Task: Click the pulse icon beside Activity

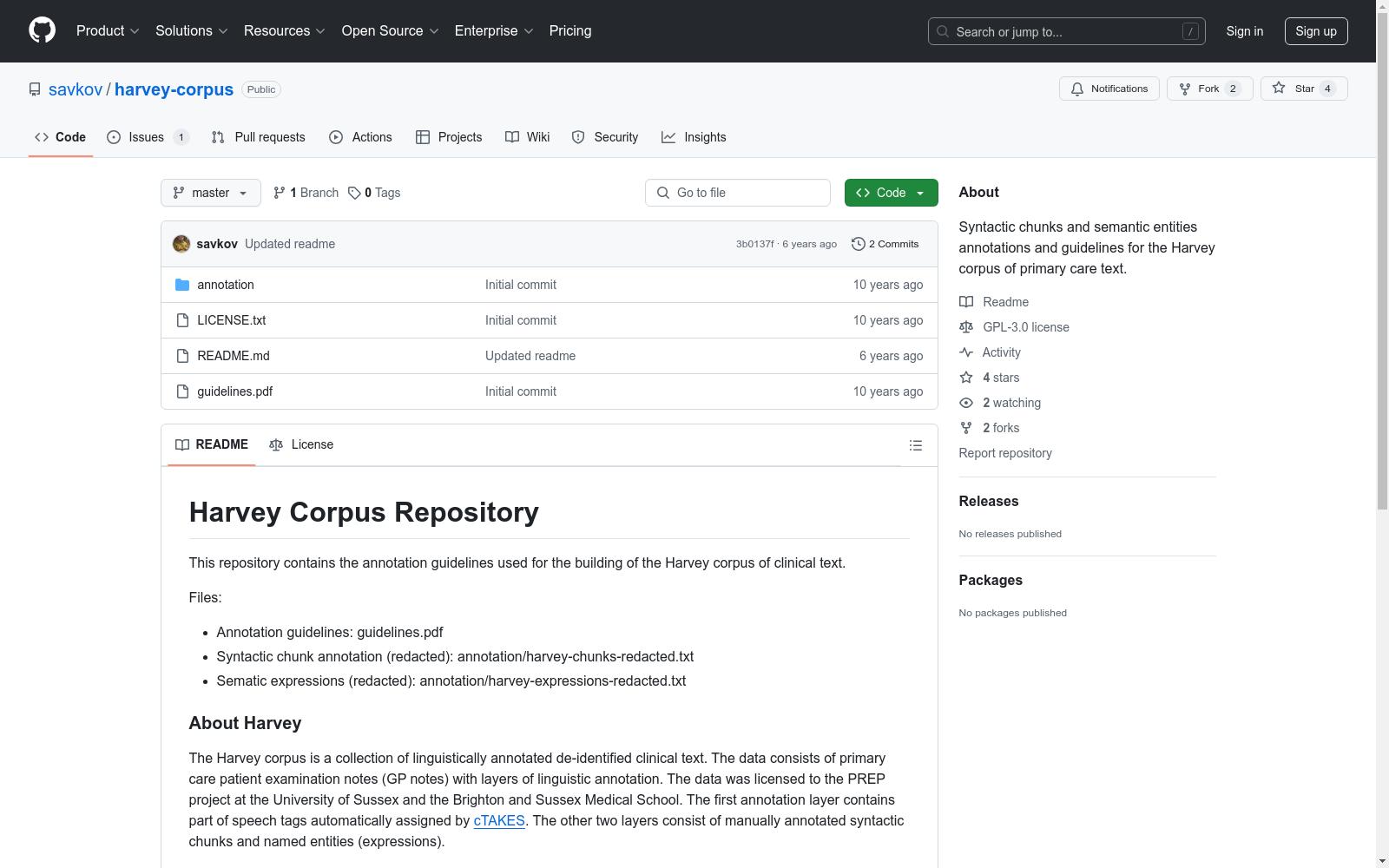Action: [x=966, y=352]
